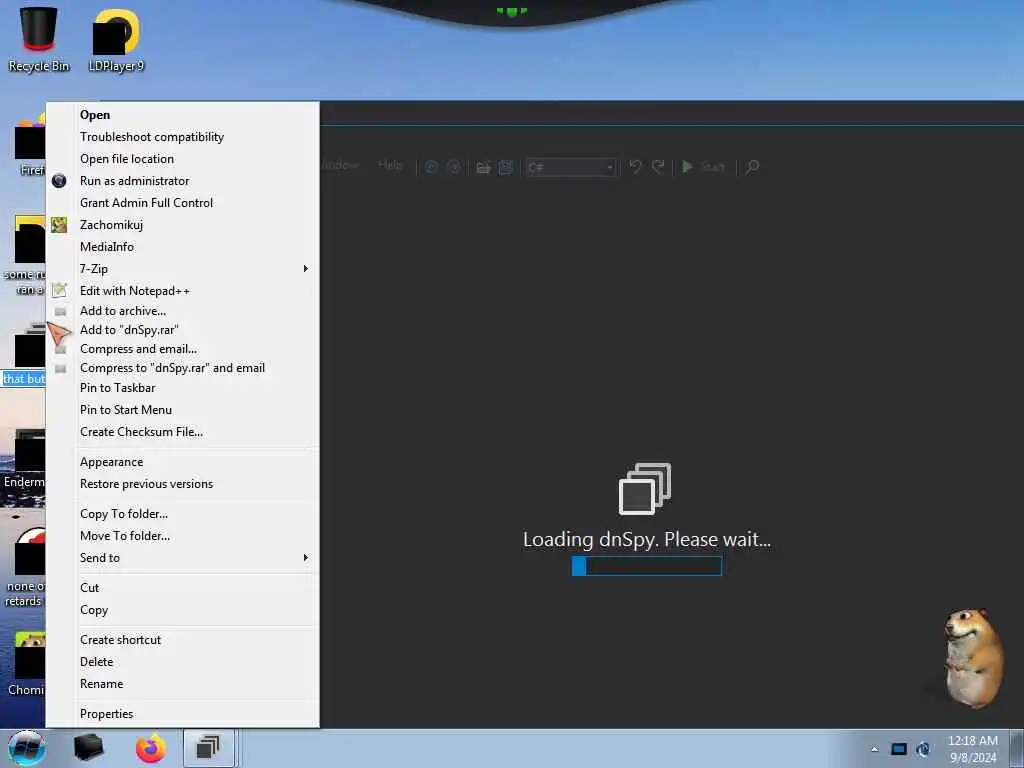Click the green indicator on top dock bar
The width and height of the screenshot is (1024, 768).
511,12
